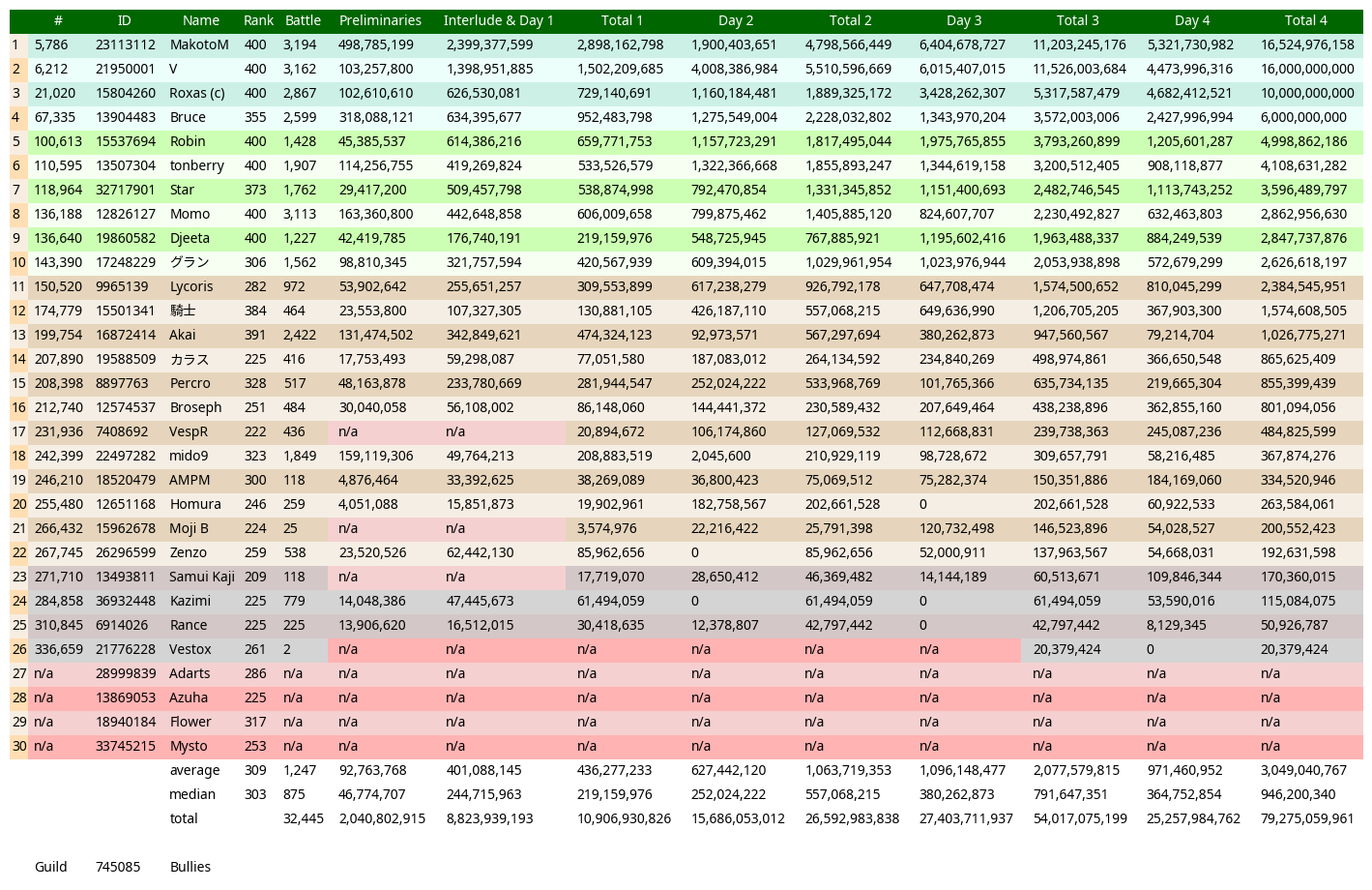
Task: Click total battles value 32,445
Action: (x=304, y=818)
